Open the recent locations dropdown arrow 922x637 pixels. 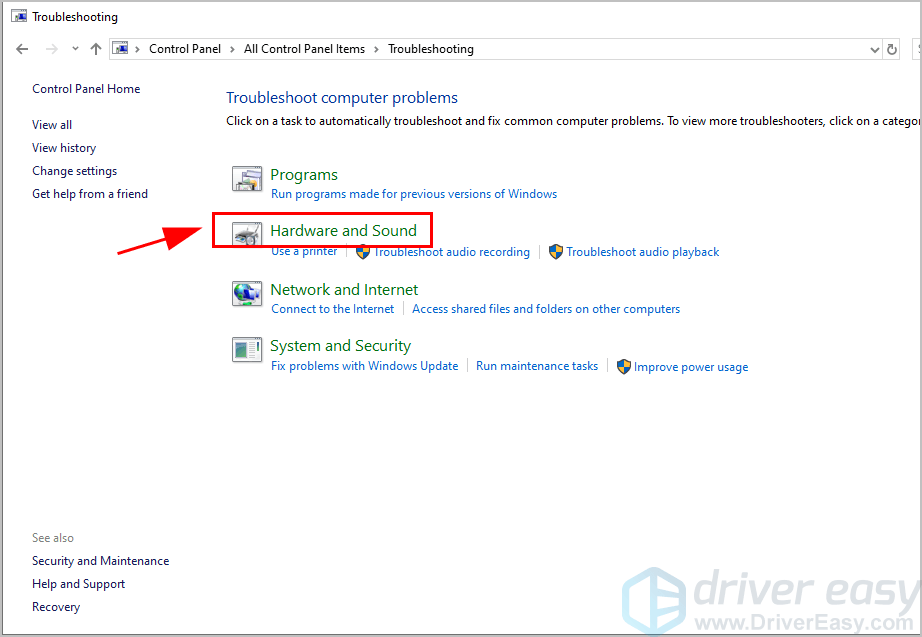(75, 49)
